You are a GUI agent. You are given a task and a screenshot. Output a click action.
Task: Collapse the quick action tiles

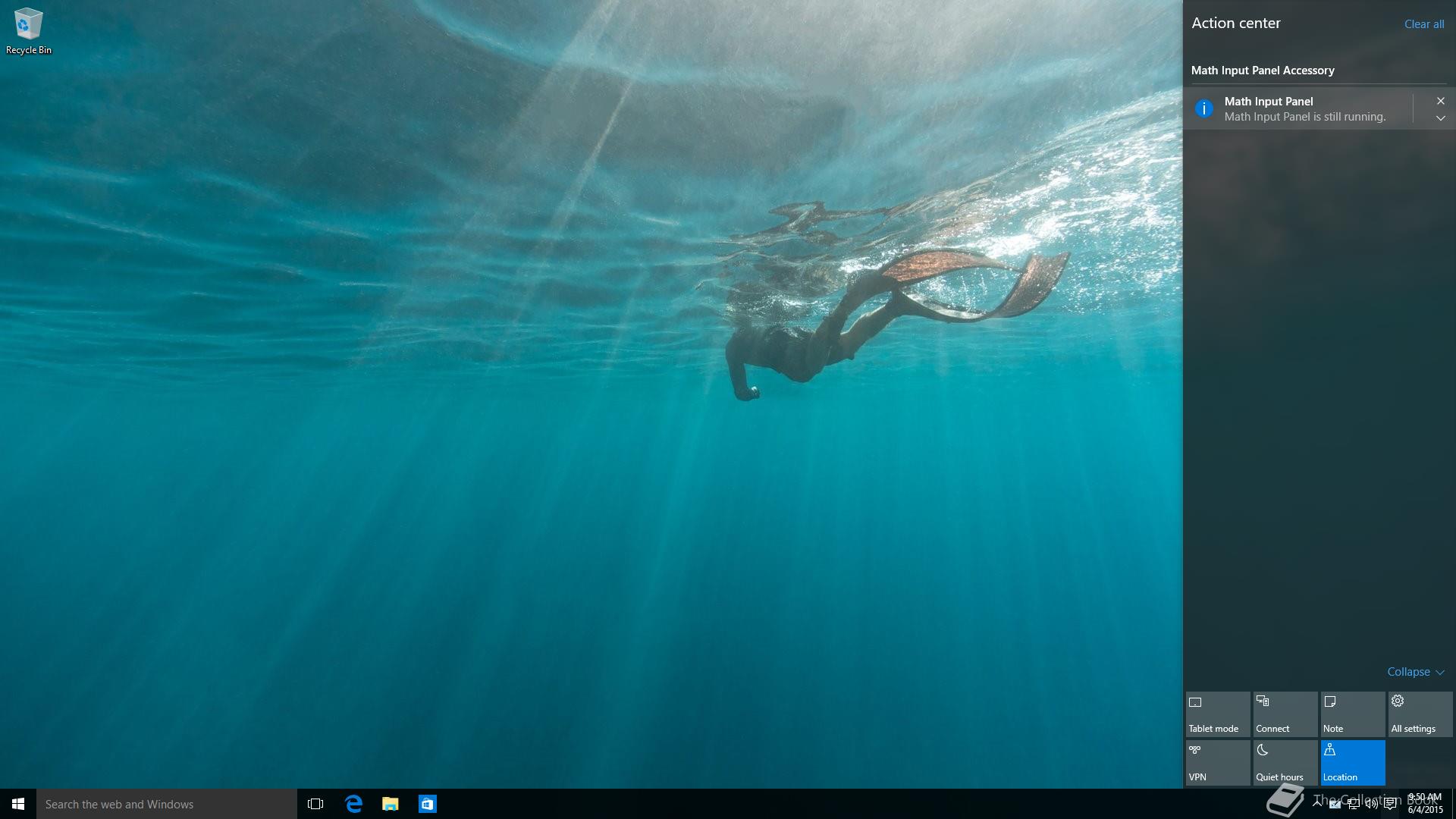click(1416, 672)
